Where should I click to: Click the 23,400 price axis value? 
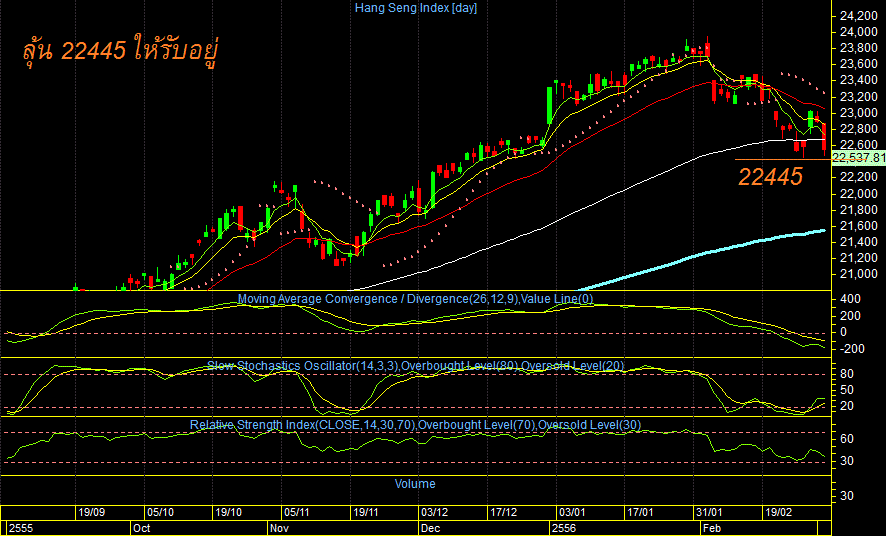pos(858,81)
